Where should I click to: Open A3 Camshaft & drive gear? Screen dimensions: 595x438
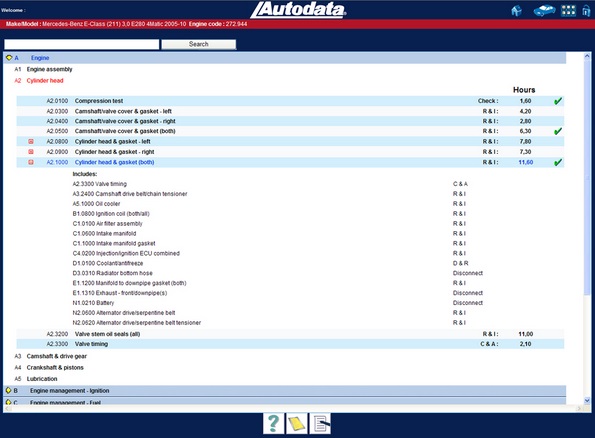coord(57,356)
